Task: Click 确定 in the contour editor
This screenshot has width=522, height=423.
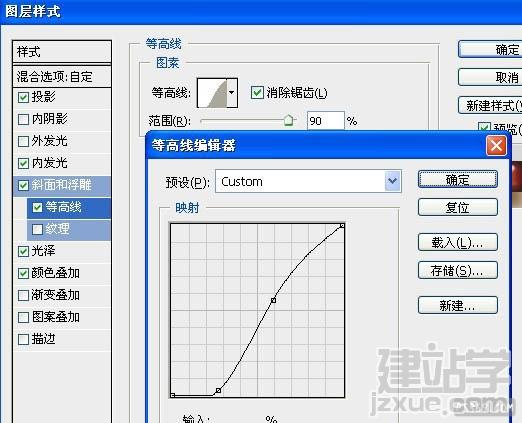Action: (x=458, y=180)
